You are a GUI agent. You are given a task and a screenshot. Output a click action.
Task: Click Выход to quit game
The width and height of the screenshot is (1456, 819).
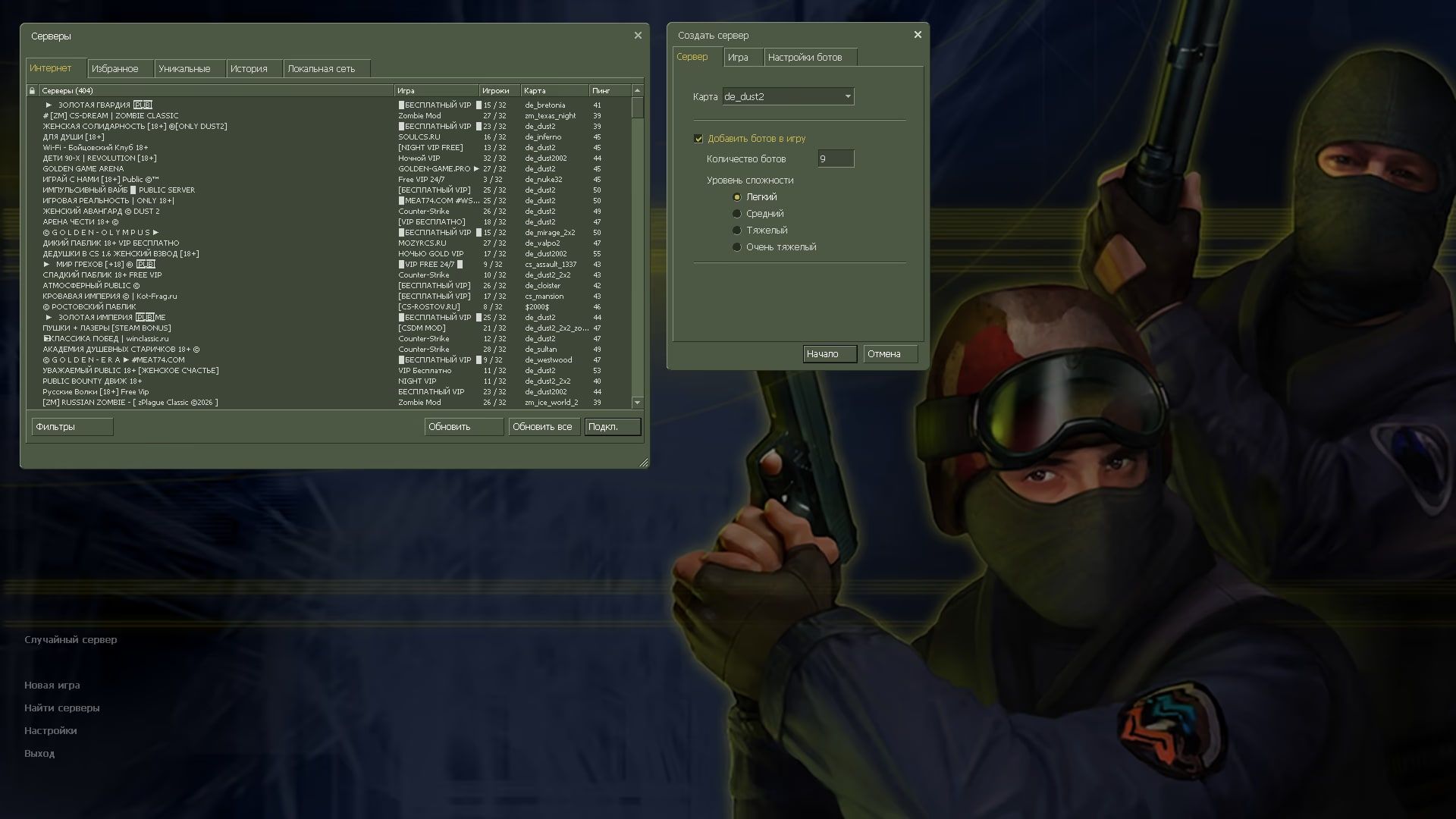click(x=39, y=753)
